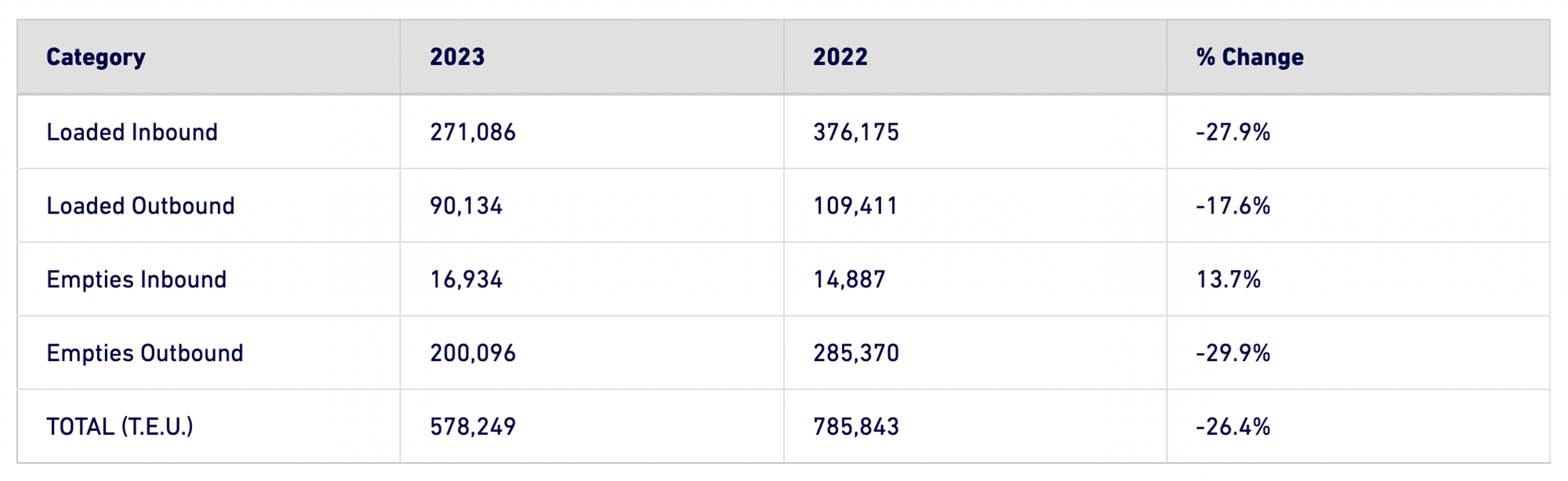Image resolution: width=1568 pixels, height=481 pixels.
Task: Select the Empties Outbound row label
Action: [x=145, y=353]
